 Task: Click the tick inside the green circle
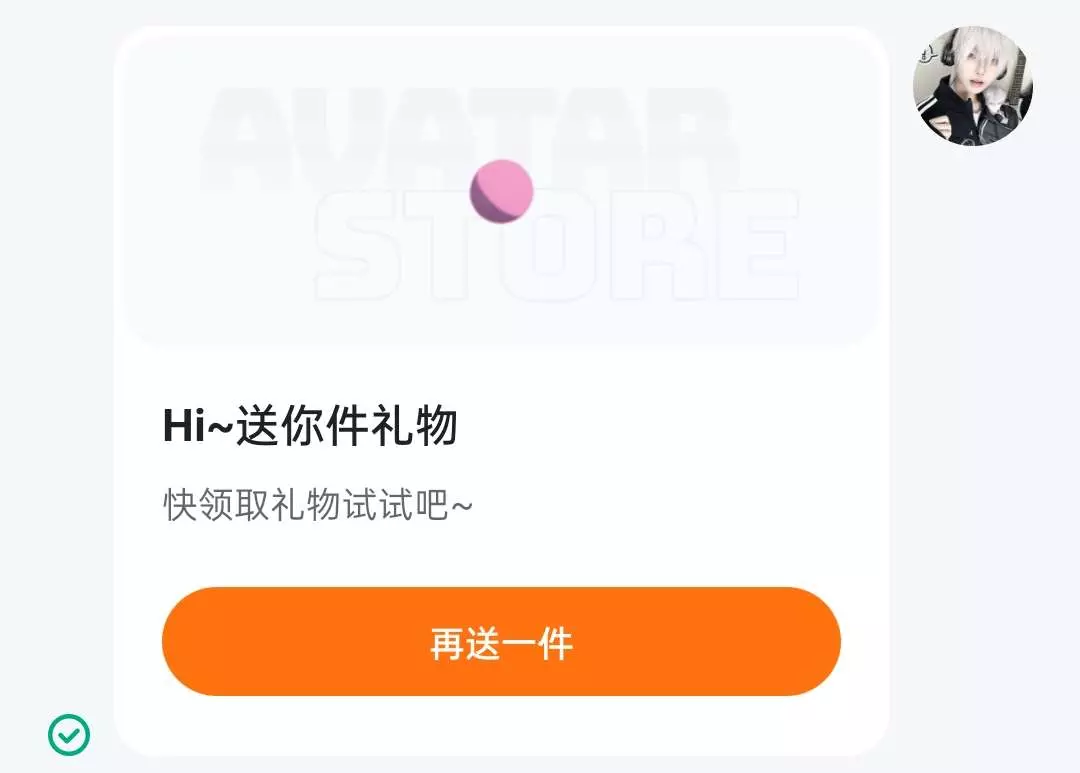pos(69,735)
